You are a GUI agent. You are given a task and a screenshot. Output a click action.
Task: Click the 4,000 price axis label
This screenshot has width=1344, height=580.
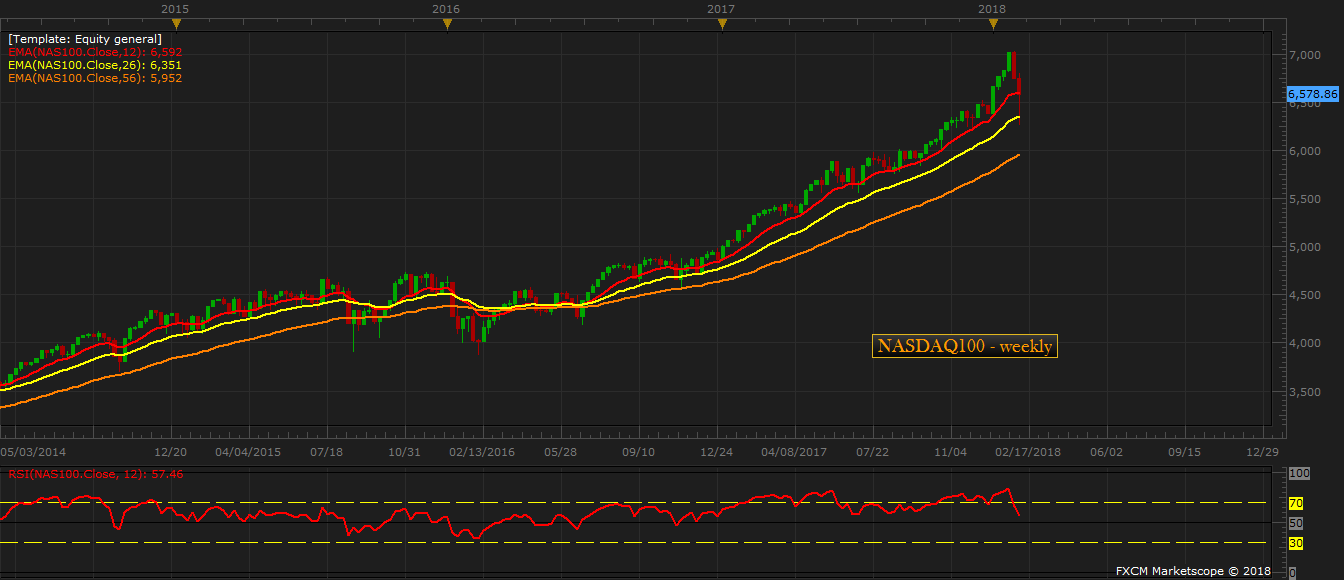coord(1304,343)
